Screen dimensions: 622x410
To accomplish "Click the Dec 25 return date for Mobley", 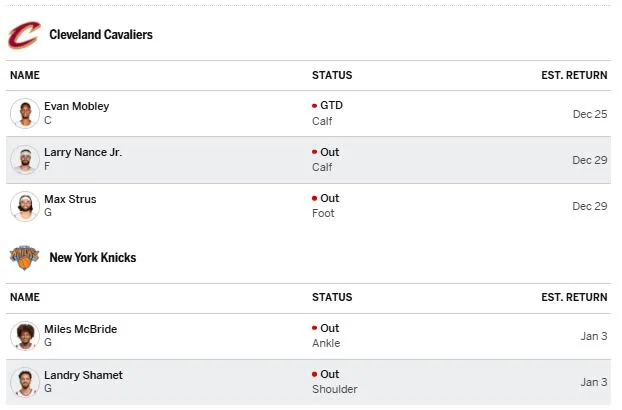I will (x=589, y=114).
